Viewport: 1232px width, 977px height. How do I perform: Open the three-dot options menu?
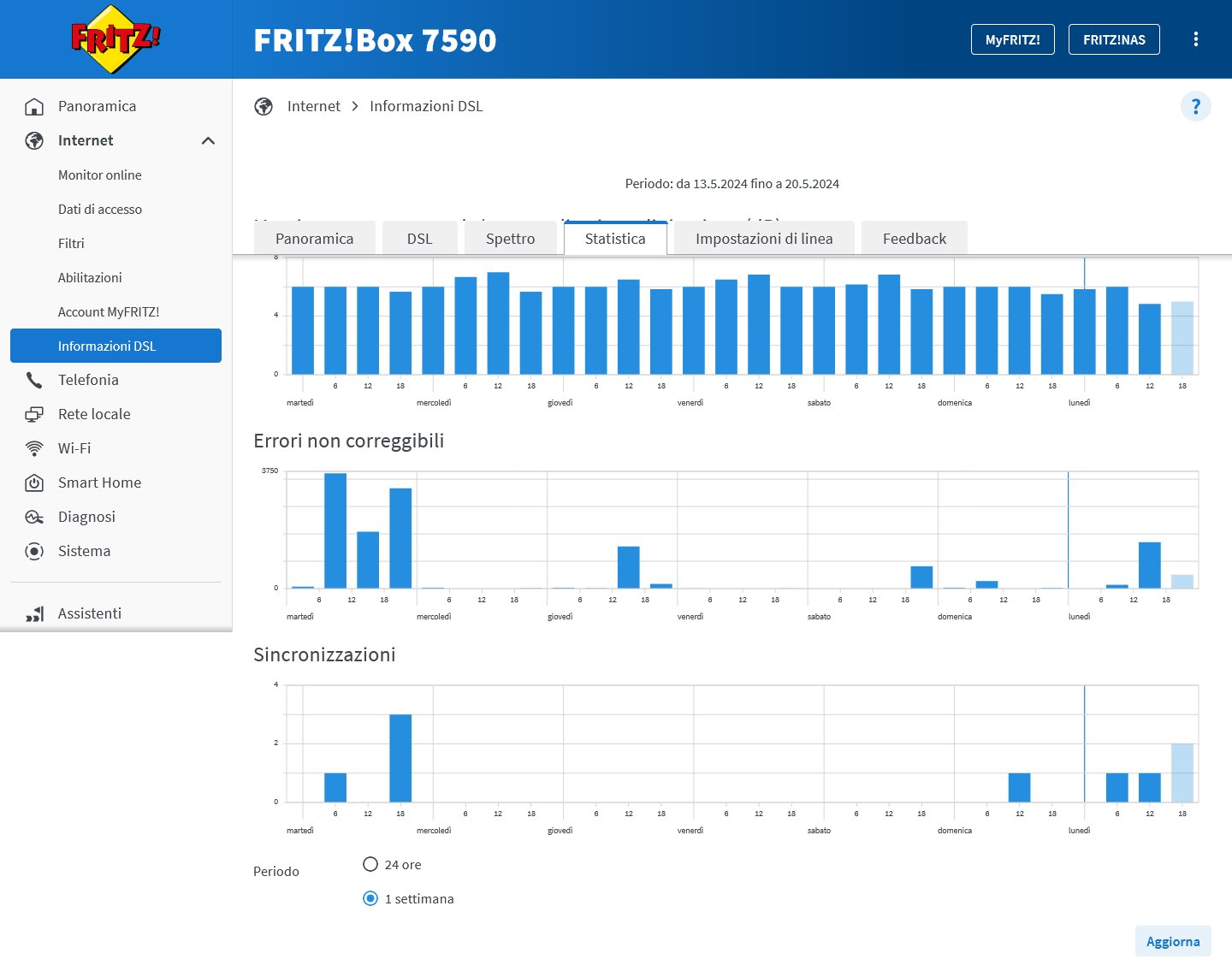coord(1195,39)
